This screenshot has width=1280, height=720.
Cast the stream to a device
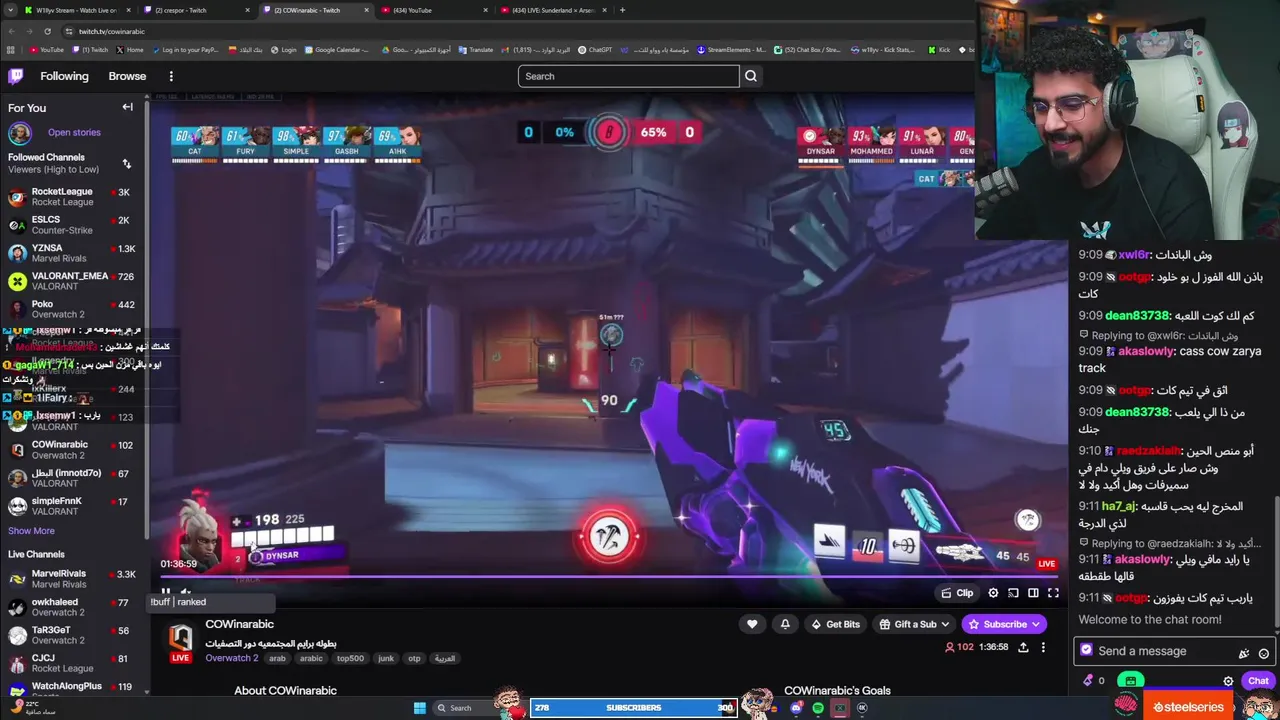(x=1013, y=593)
